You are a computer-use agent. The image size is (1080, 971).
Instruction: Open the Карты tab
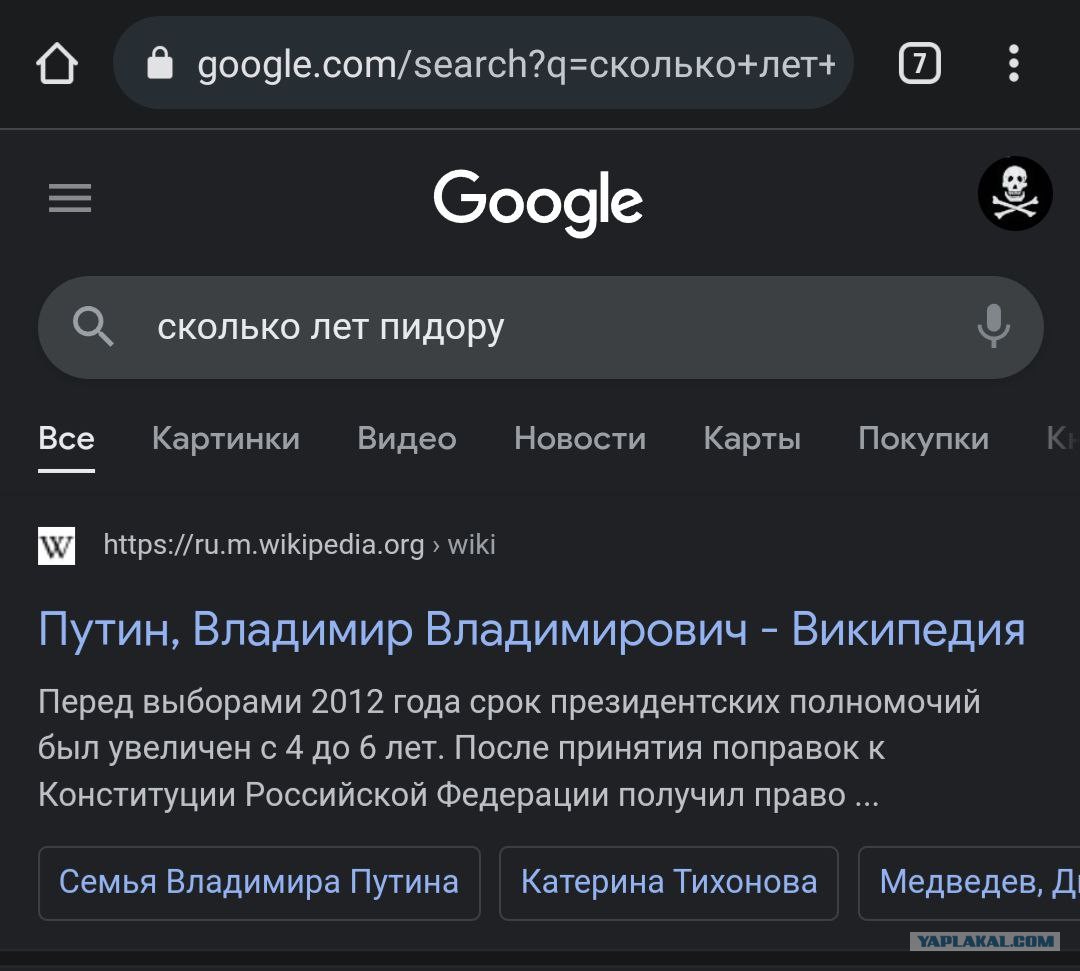752,439
